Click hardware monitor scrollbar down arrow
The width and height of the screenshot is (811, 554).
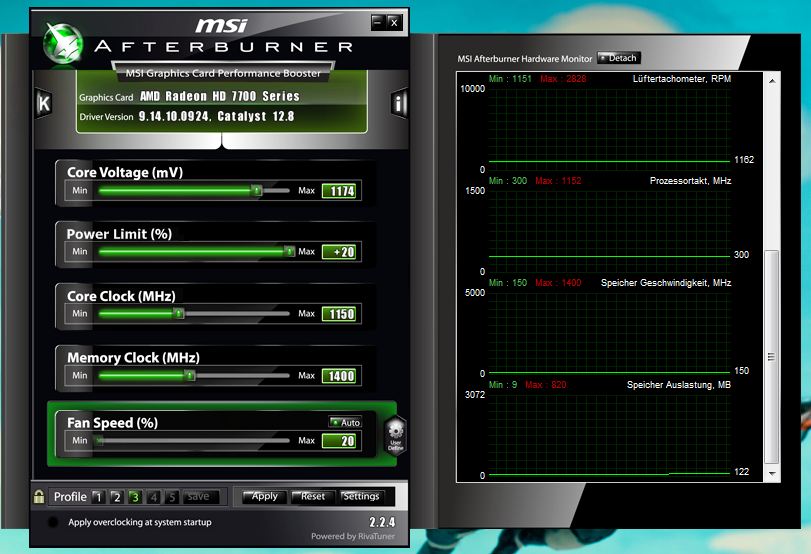772,473
